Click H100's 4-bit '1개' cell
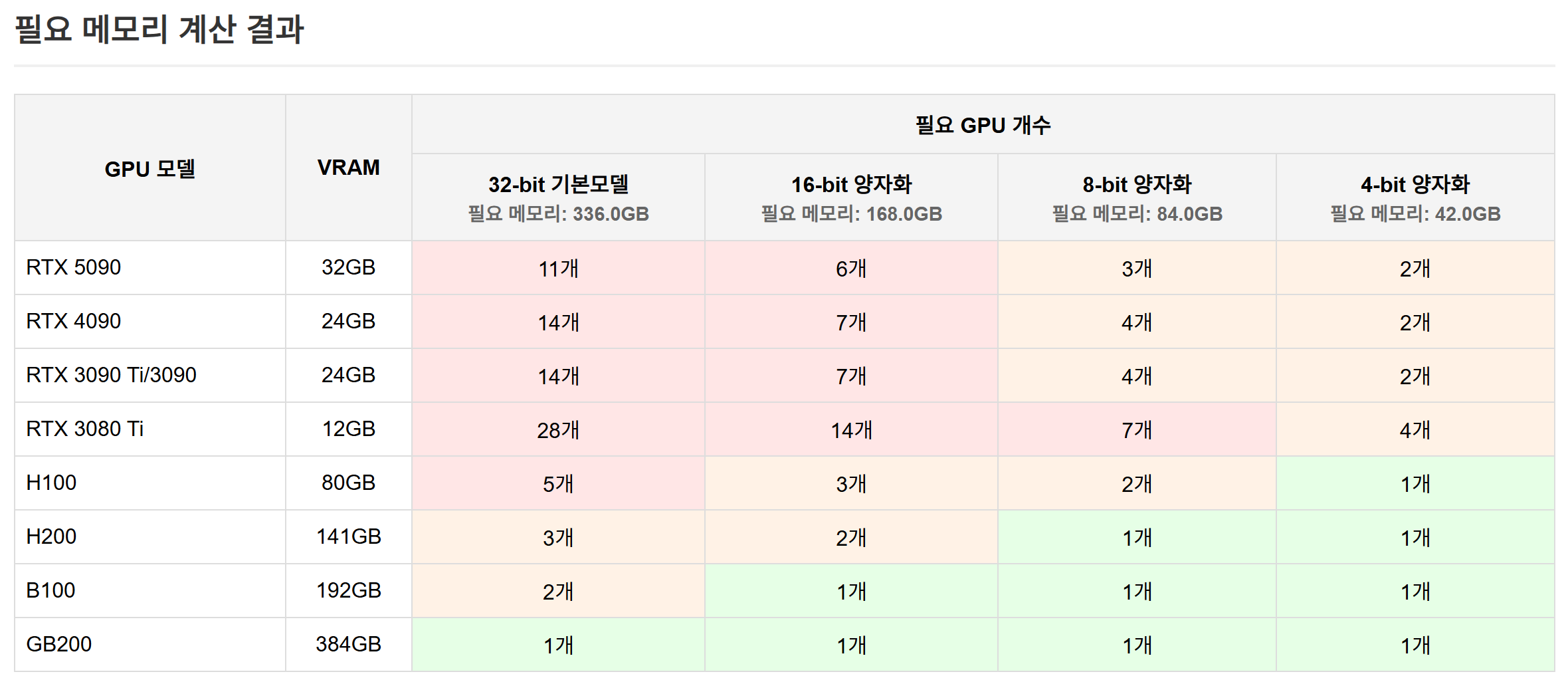This screenshot has height=686, width=1568. click(x=1415, y=483)
